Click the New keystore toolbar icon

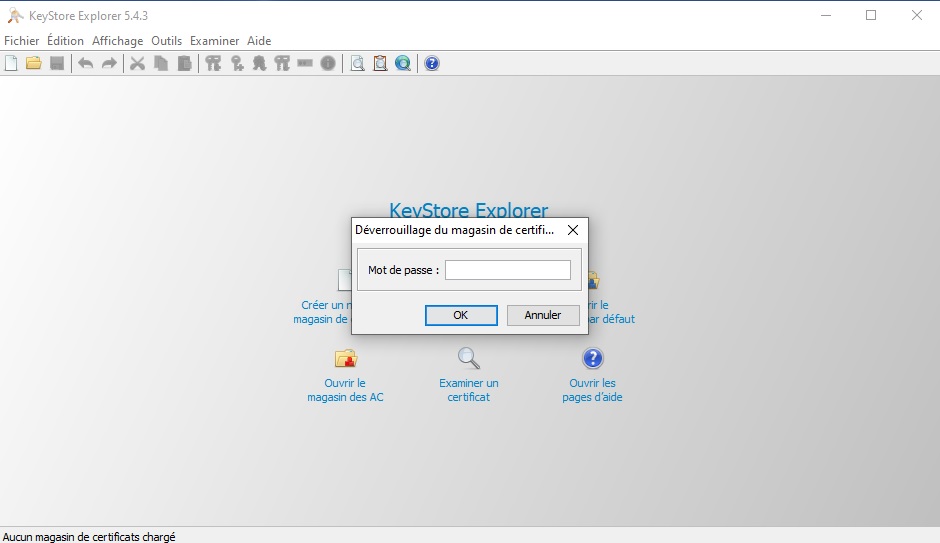[11, 63]
